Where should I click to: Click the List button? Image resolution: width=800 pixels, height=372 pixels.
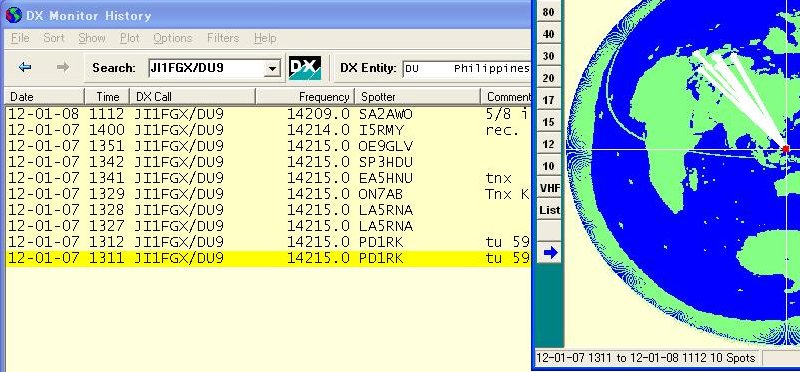point(550,210)
